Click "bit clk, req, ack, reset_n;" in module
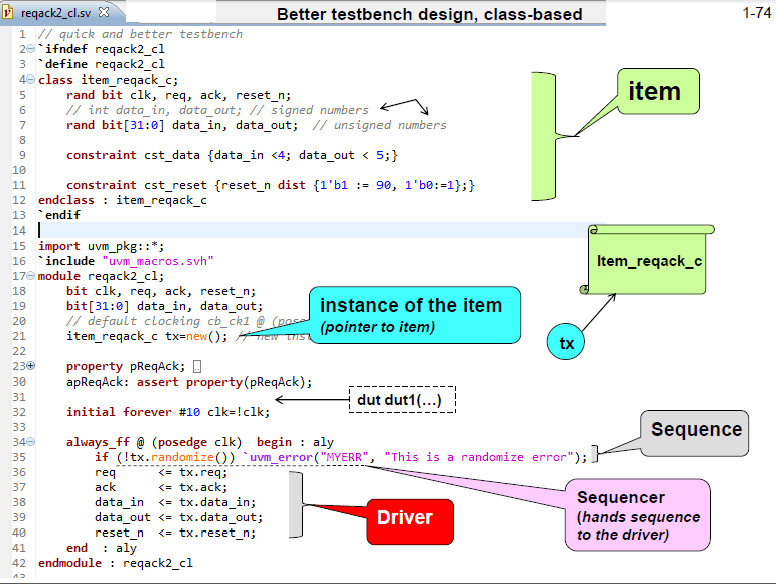The image size is (776, 584). point(161,292)
